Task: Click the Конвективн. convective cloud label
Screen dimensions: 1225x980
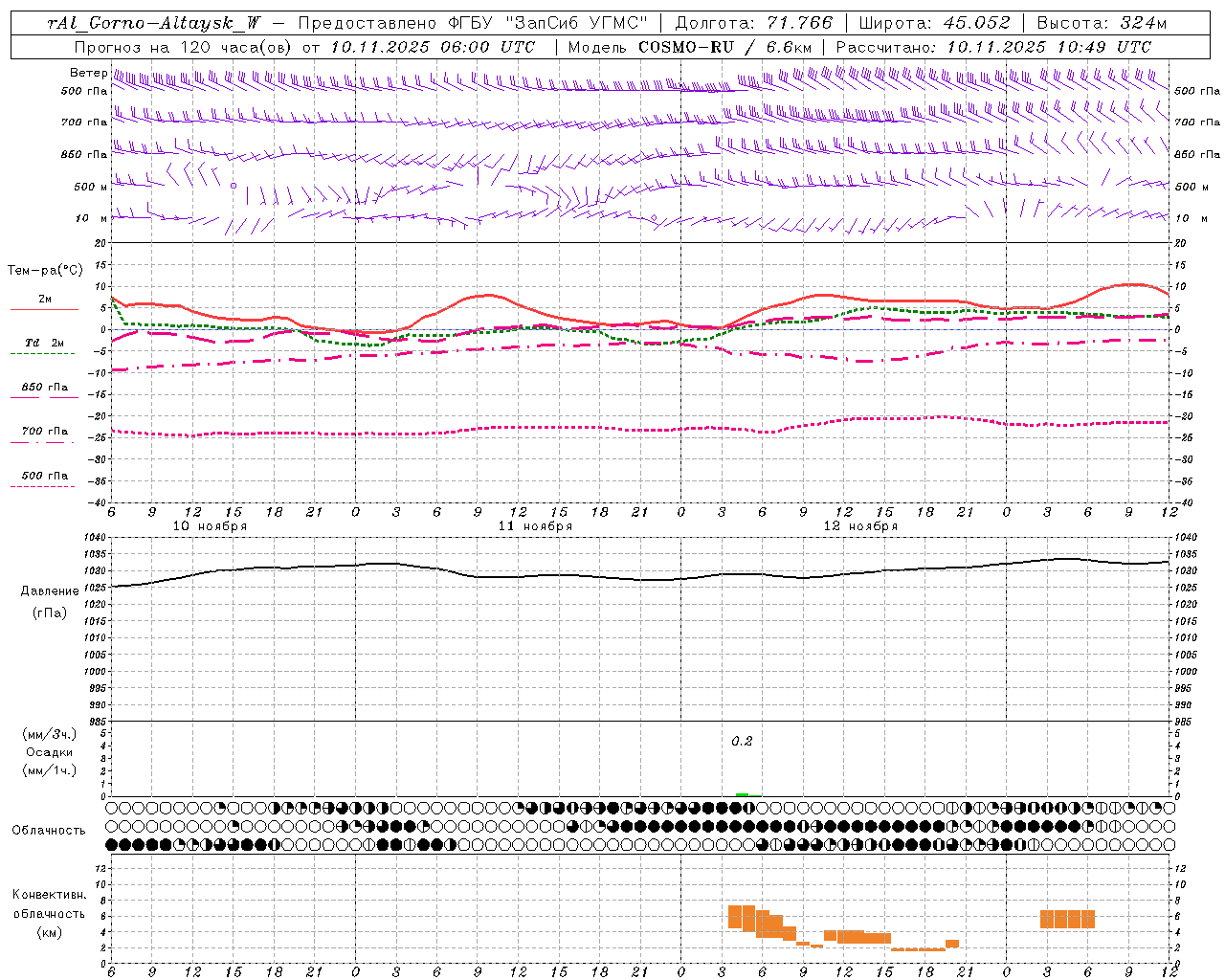Action: [49, 895]
